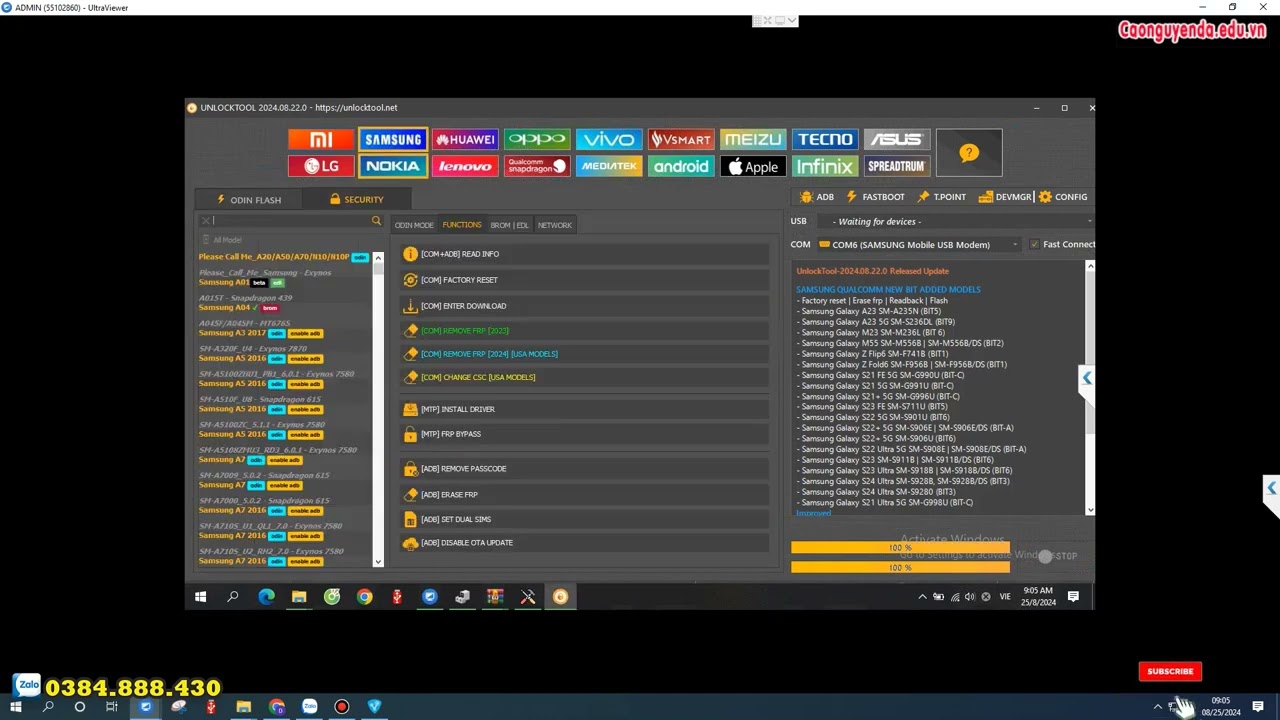The width and height of the screenshot is (1280, 720).
Task: Run [ADB] ERASE FRP
Action: tap(585, 494)
